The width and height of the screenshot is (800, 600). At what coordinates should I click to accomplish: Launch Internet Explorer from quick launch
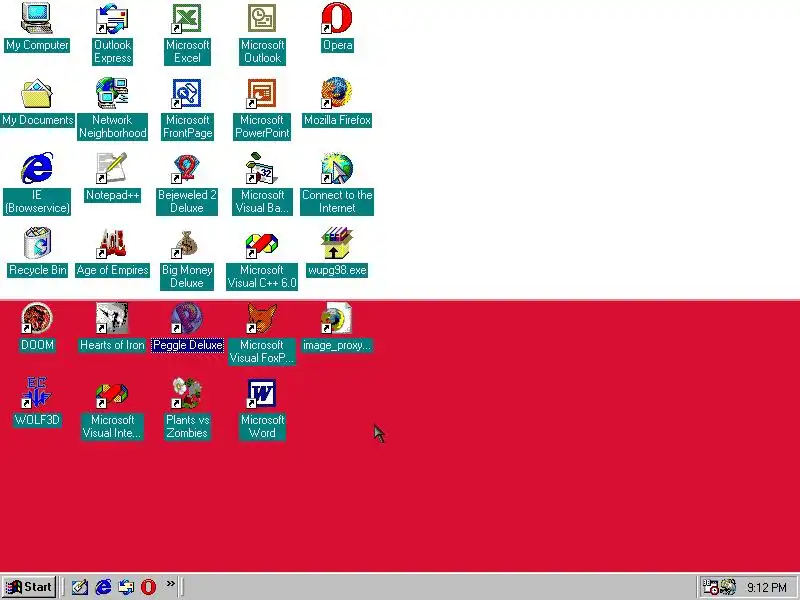point(103,587)
